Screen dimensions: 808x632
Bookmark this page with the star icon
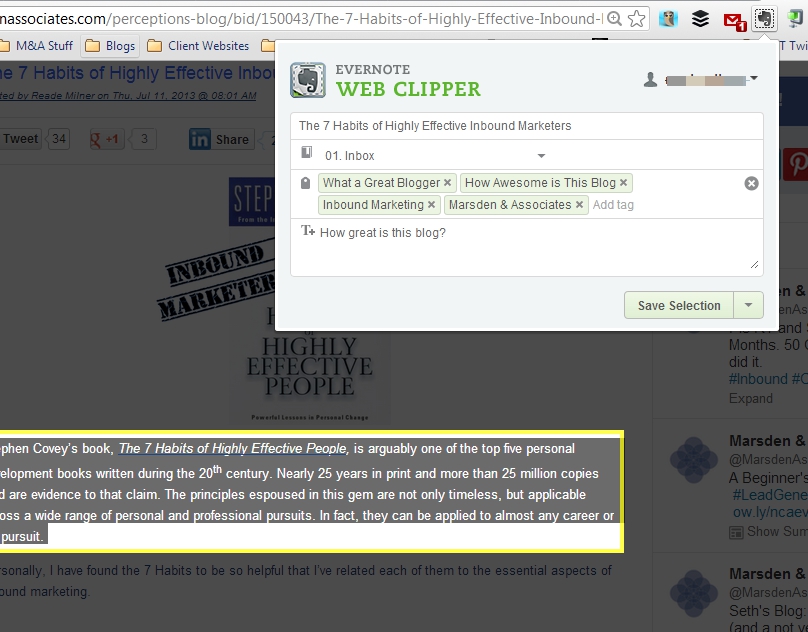coord(637,19)
